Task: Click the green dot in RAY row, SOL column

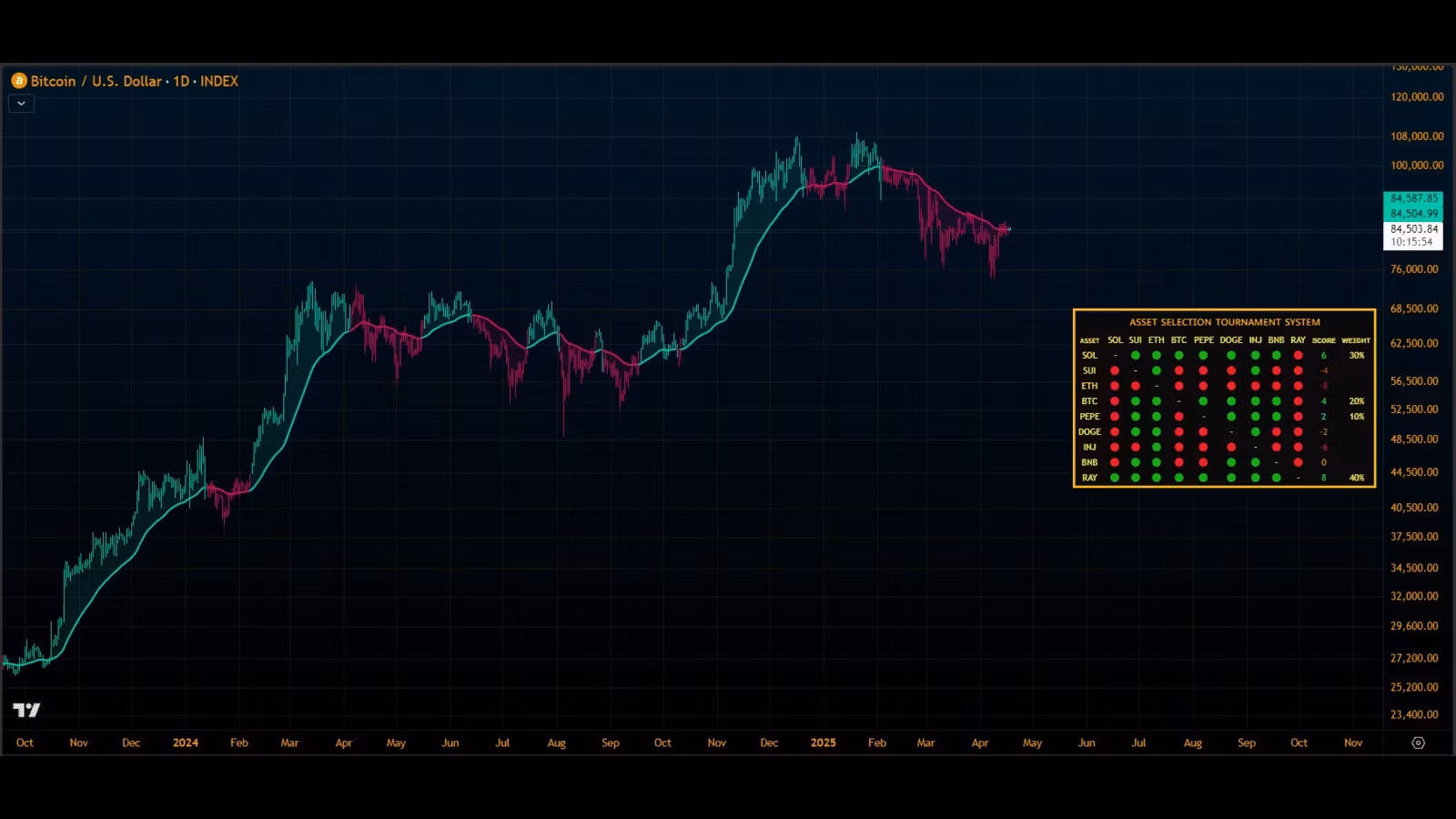Action: point(1115,478)
